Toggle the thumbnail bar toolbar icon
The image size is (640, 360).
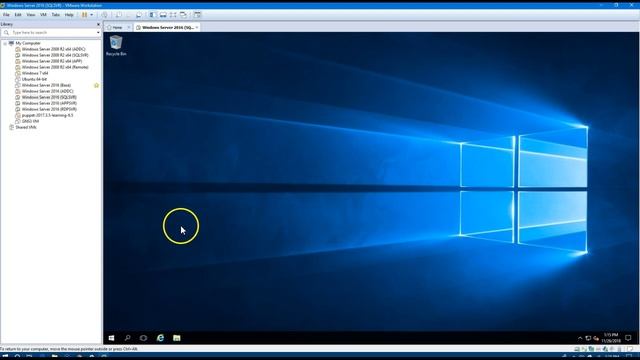pyautogui.click(x=163, y=15)
